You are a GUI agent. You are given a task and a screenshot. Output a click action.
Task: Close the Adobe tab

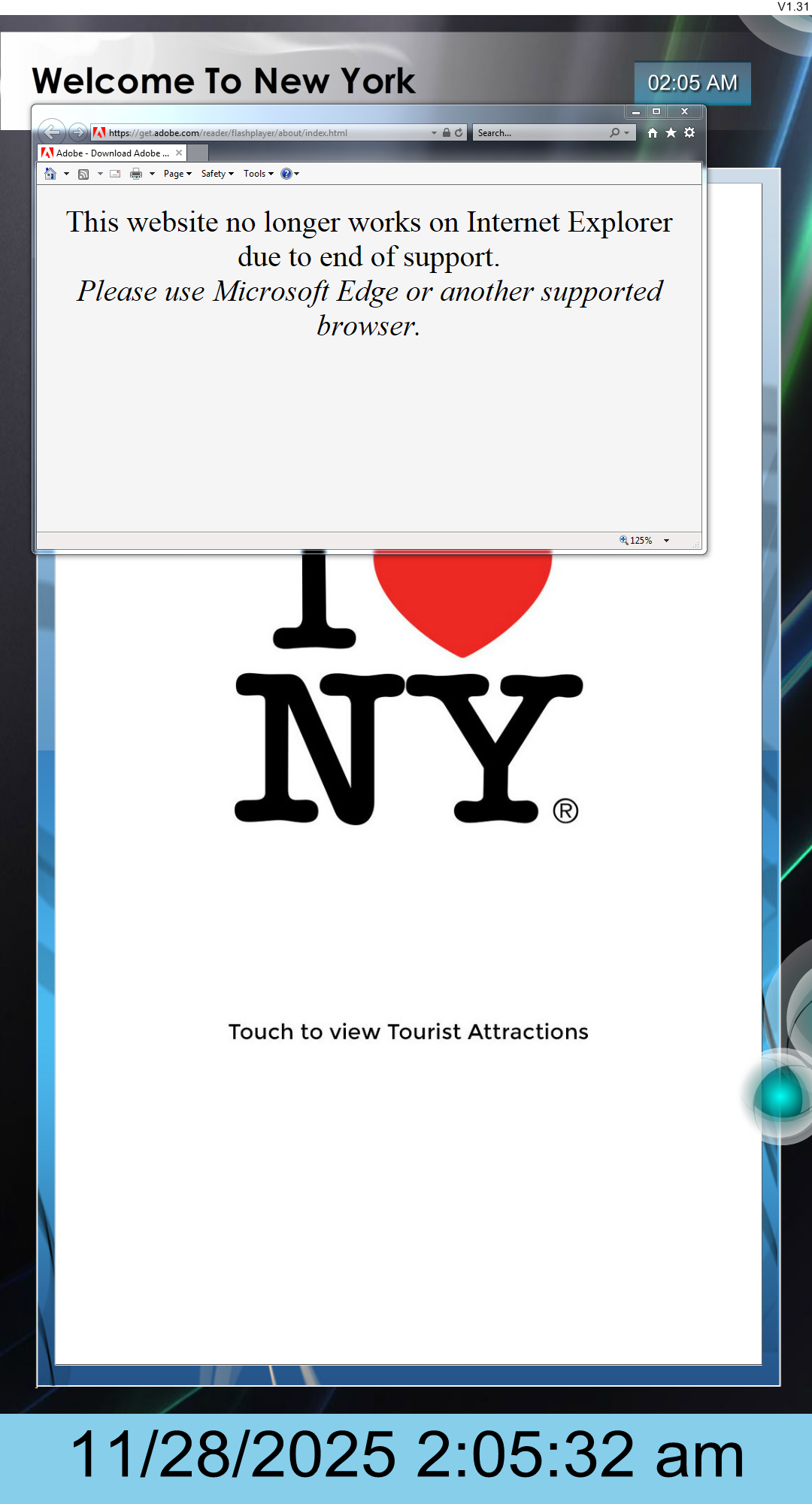pos(179,153)
